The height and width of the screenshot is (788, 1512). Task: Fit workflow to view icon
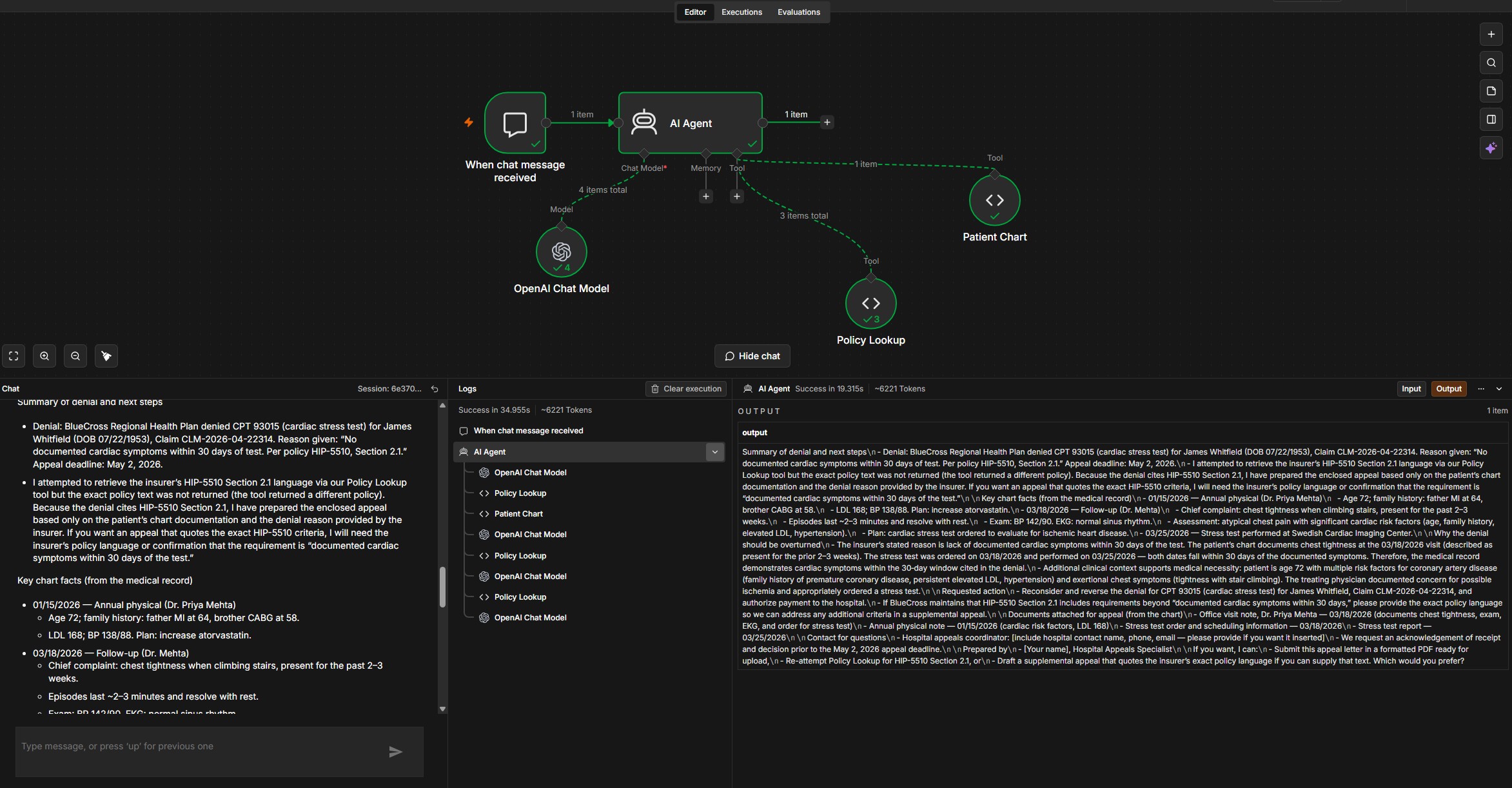point(14,356)
